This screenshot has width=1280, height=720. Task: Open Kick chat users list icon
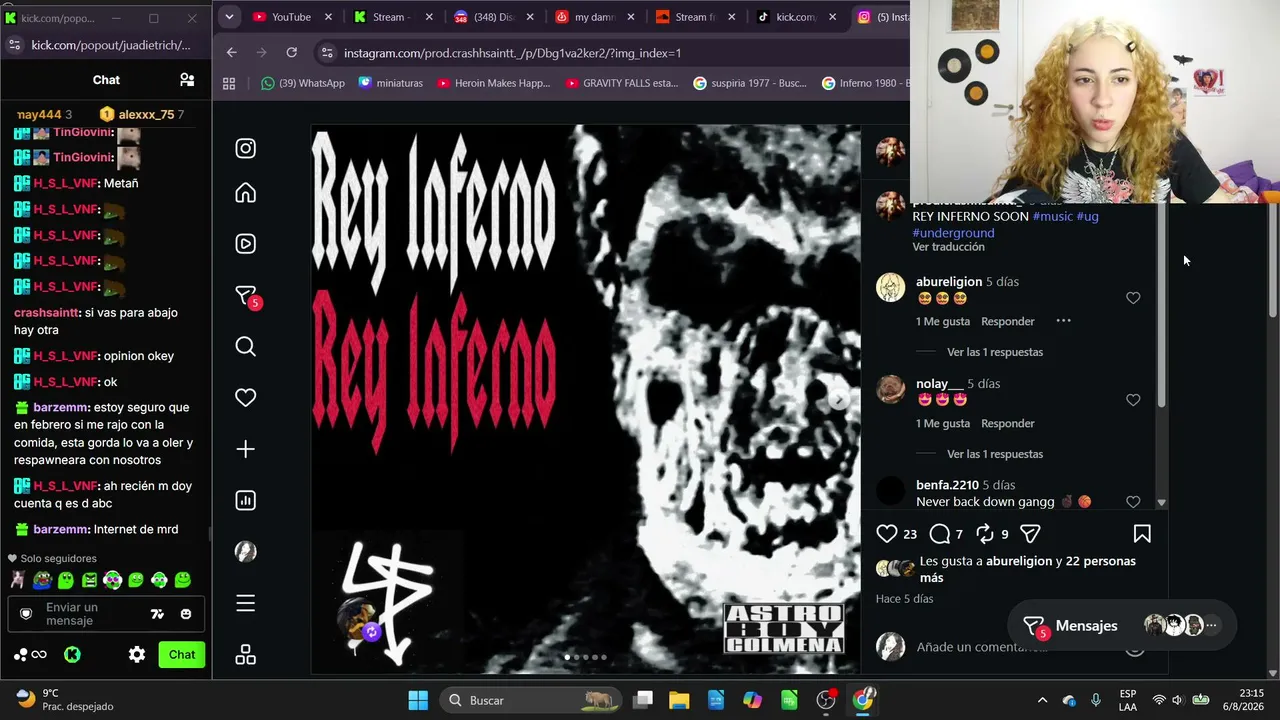[187, 80]
